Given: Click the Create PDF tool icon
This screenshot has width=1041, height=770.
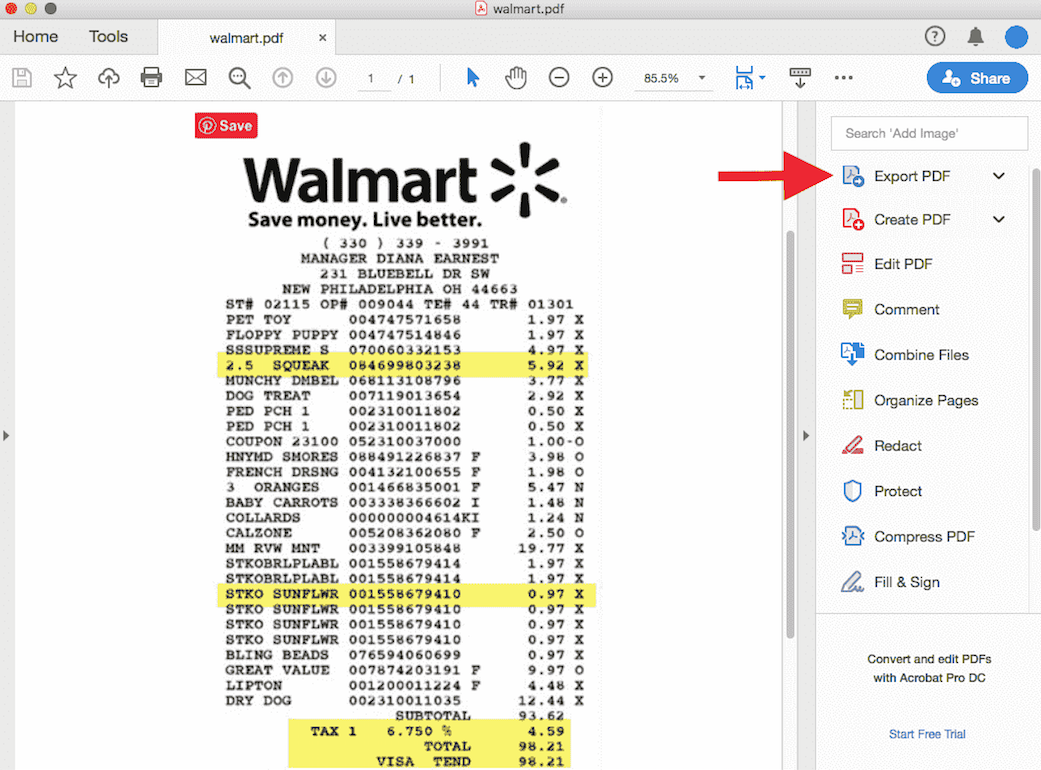Looking at the screenshot, I should (x=852, y=219).
